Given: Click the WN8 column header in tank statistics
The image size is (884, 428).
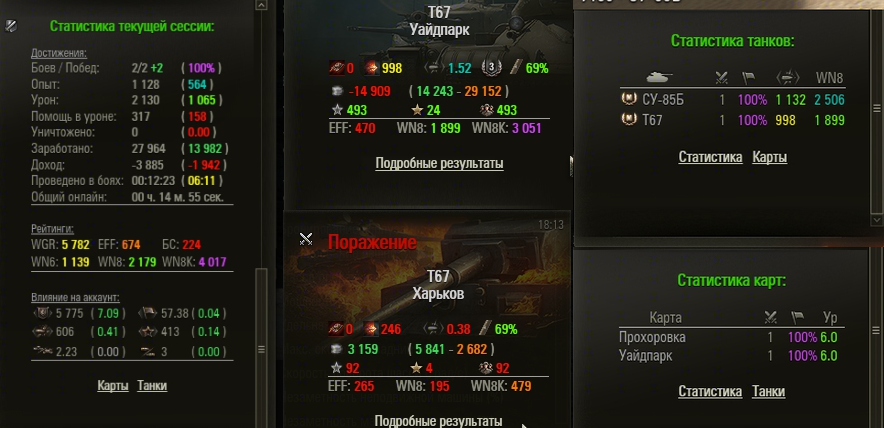Looking at the screenshot, I should click(829, 78).
